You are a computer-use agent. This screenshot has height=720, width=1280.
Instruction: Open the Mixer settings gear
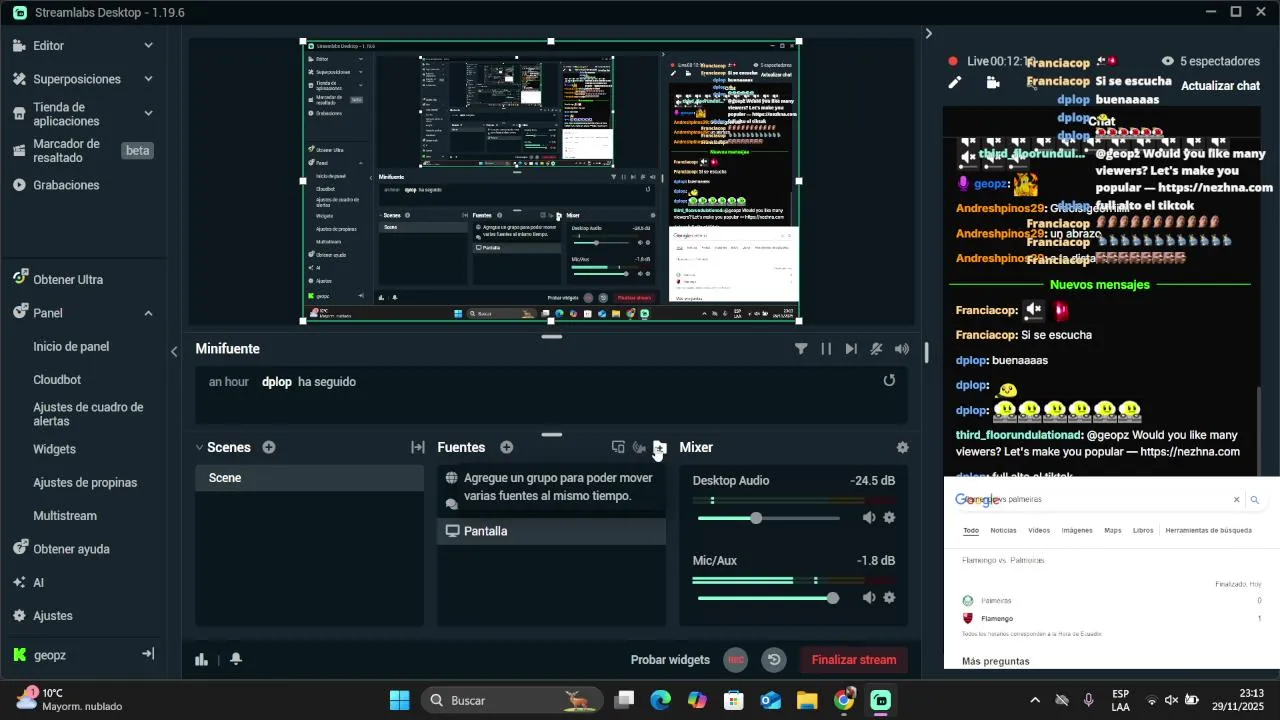pos(902,448)
